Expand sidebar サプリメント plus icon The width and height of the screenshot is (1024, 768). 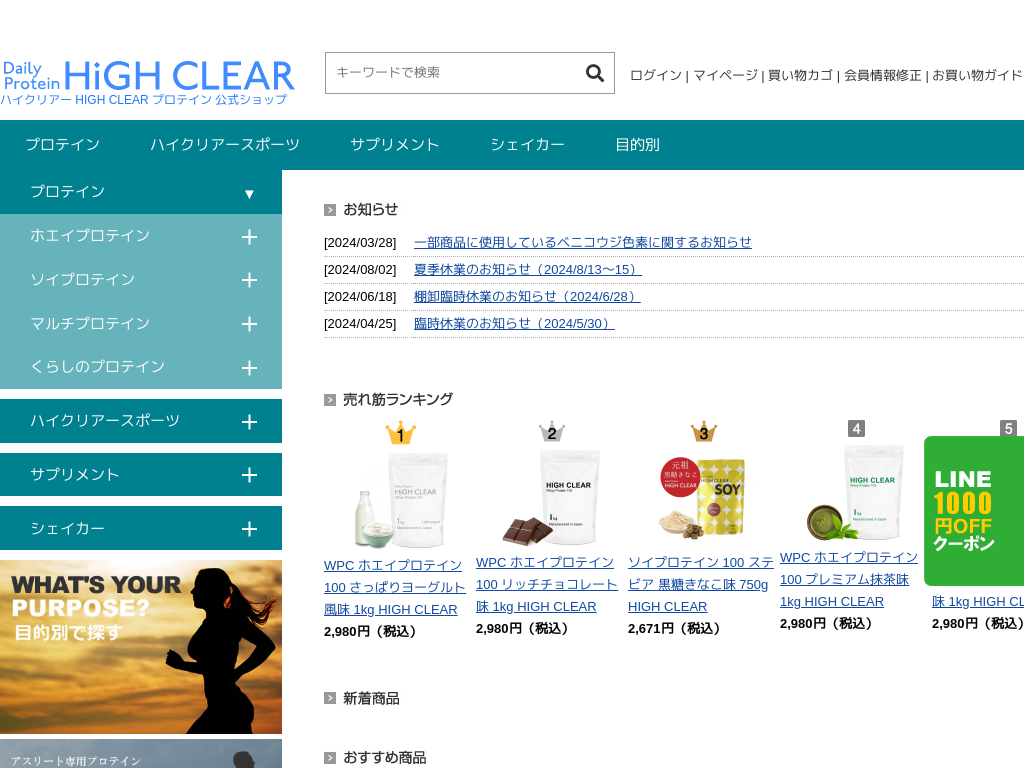(x=249, y=475)
